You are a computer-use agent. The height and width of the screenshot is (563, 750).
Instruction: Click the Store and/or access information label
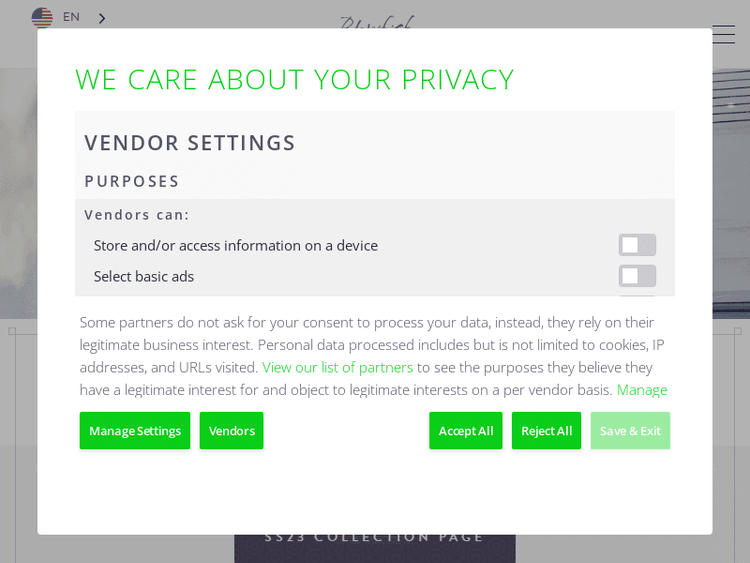pos(236,245)
